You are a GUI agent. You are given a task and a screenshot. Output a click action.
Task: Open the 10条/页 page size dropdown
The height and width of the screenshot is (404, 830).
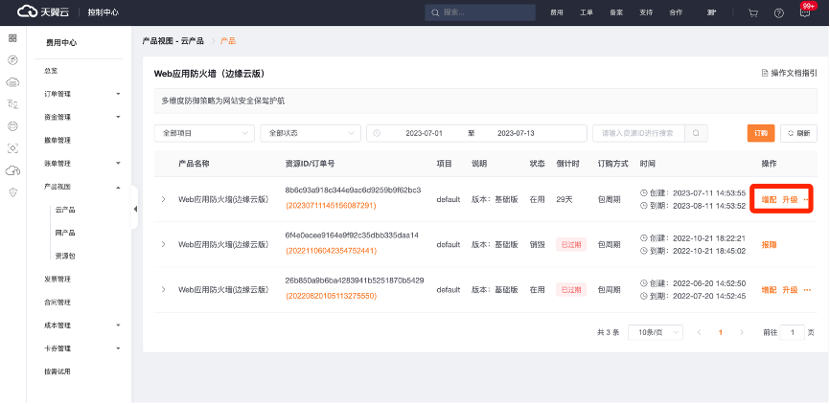655,333
